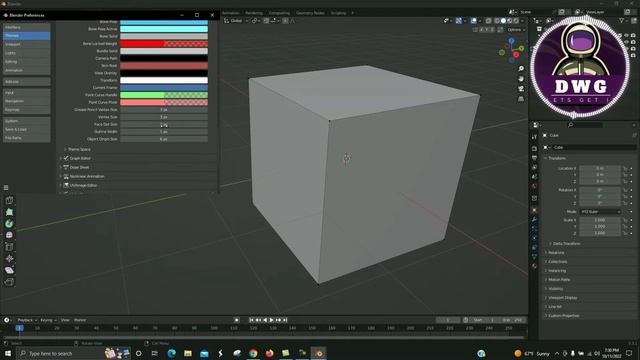Switch to the Compositing workspace tab
Viewport: 640px width, 360px height.
click(x=279, y=13)
